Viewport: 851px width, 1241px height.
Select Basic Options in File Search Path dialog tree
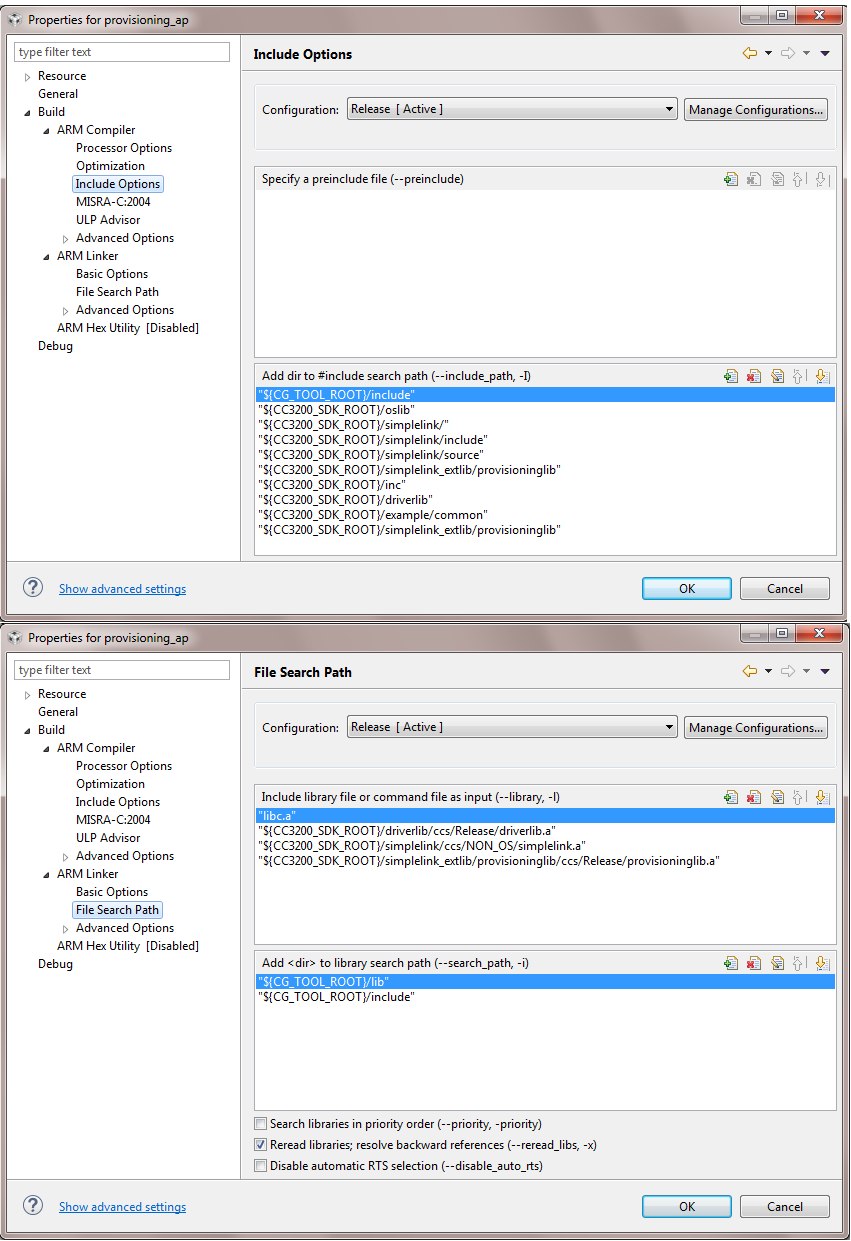coord(112,892)
